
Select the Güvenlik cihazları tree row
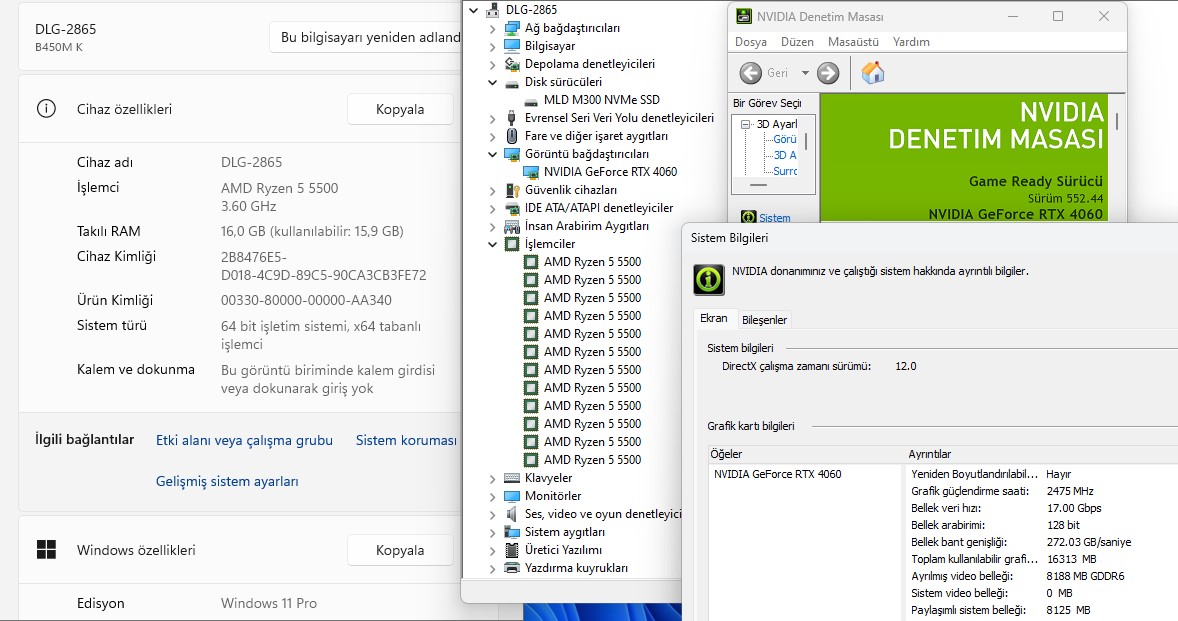[x=570, y=190]
